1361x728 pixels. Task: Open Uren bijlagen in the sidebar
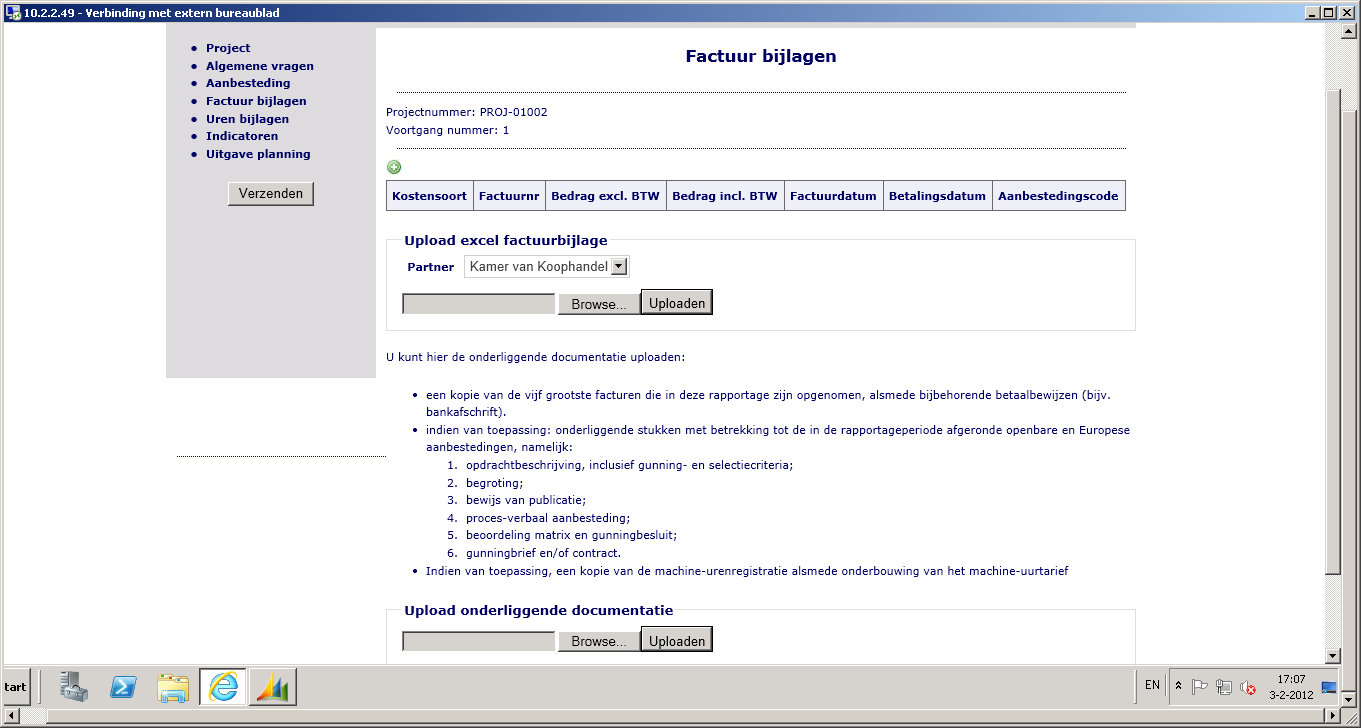point(247,119)
